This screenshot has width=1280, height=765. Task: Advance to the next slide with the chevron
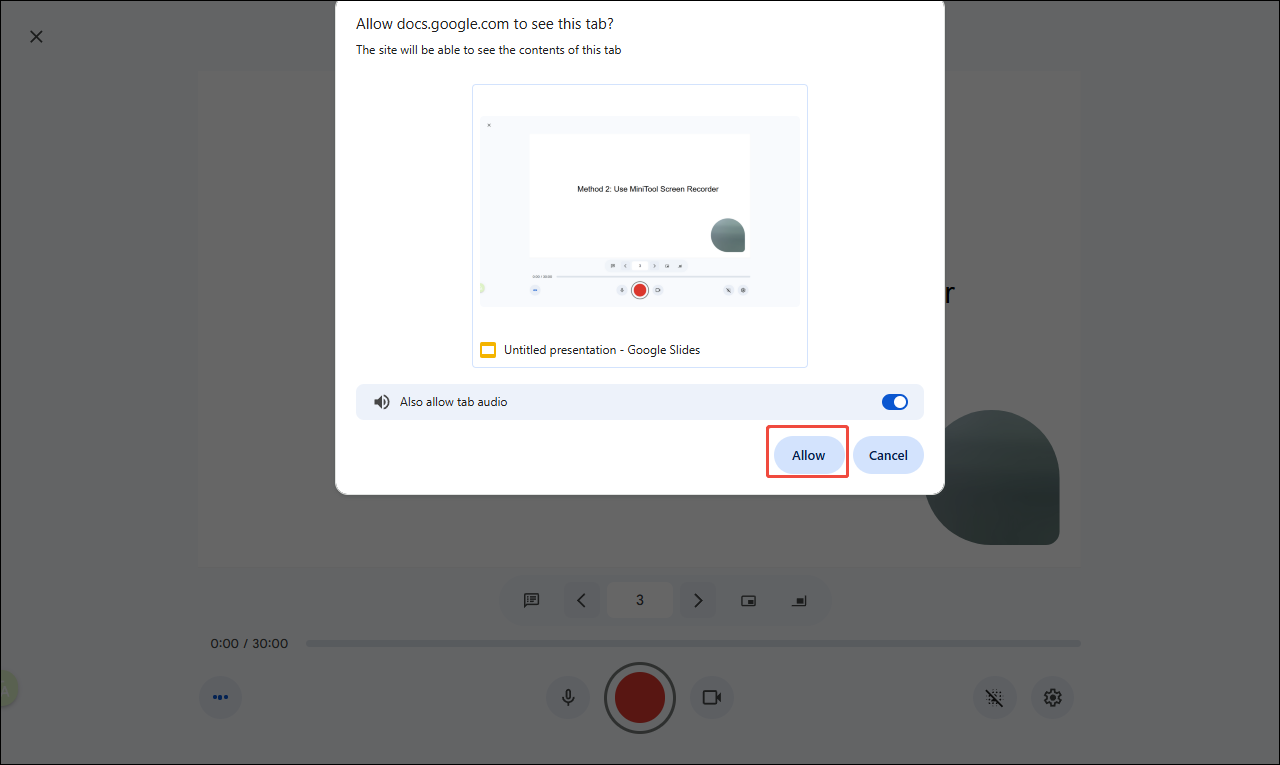(x=698, y=600)
